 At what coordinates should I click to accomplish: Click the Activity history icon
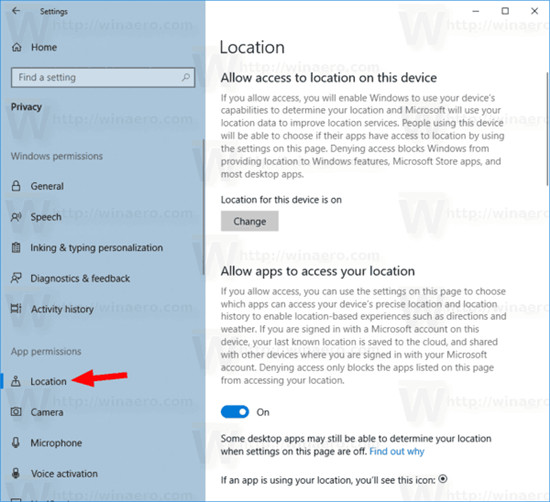[x=16, y=309]
